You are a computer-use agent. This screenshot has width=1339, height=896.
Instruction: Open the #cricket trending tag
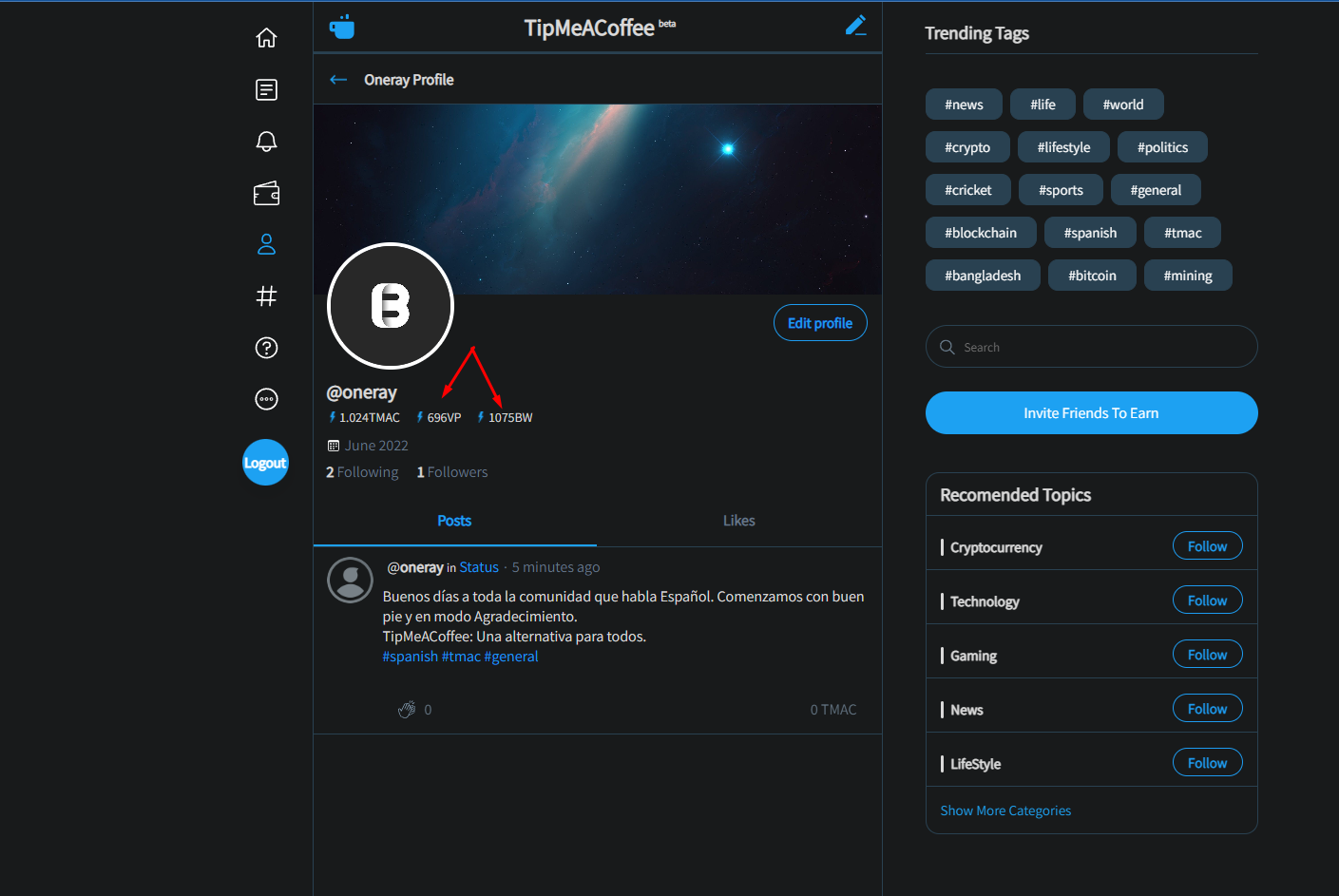pyautogui.click(x=968, y=190)
